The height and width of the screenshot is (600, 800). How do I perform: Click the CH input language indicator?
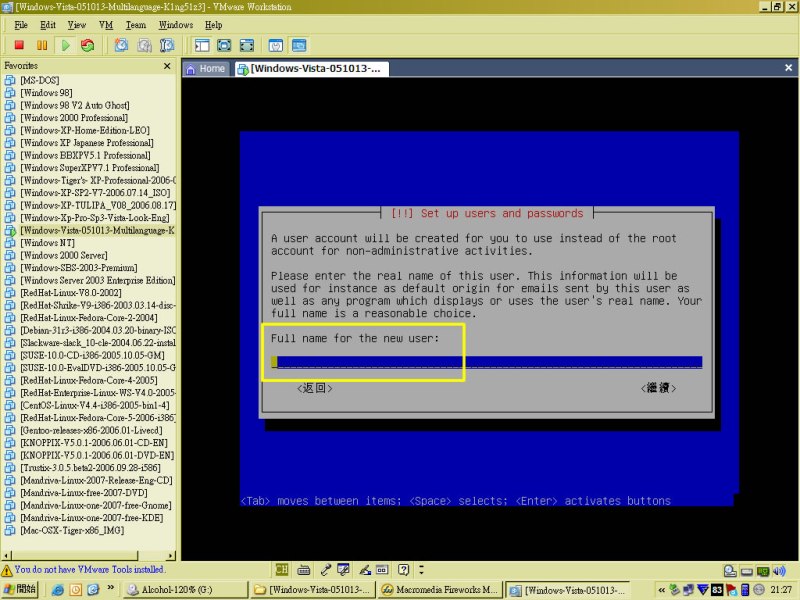coord(282,569)
